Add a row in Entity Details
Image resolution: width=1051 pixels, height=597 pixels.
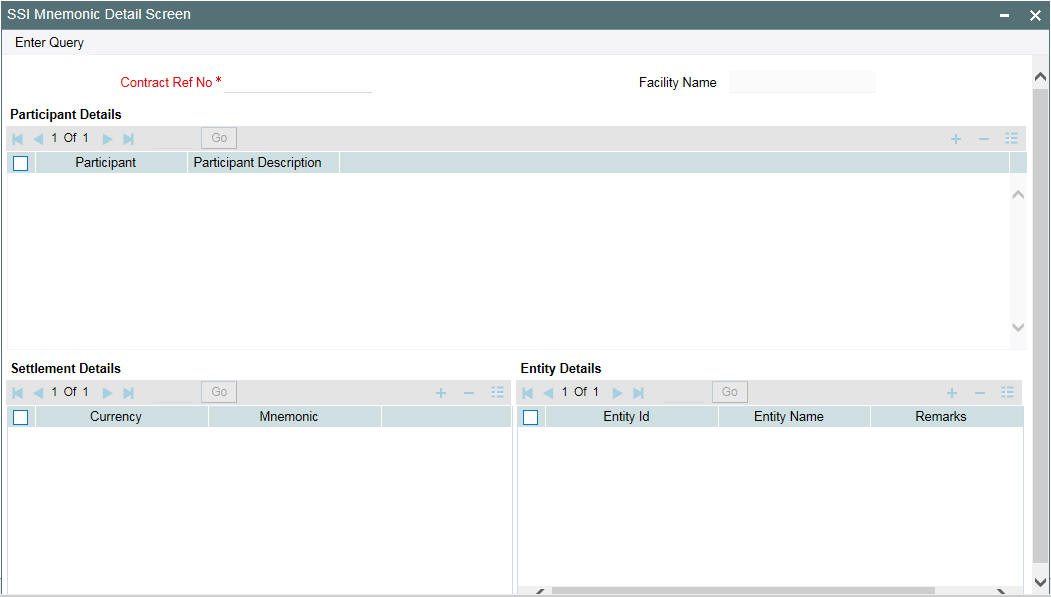[x=952, y=393]
